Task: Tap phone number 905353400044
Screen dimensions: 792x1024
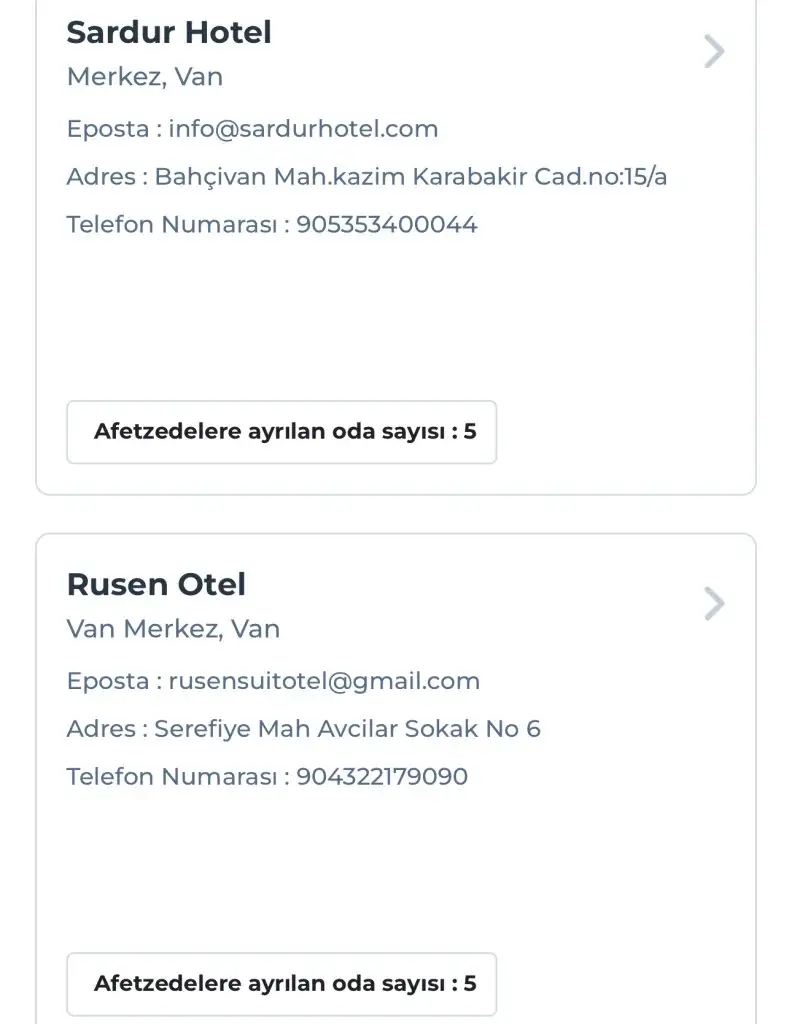Action: pos(387,224)
